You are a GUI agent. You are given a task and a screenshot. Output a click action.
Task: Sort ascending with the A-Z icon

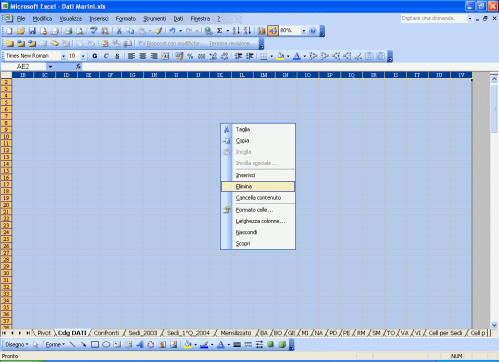tap(236, 31)
